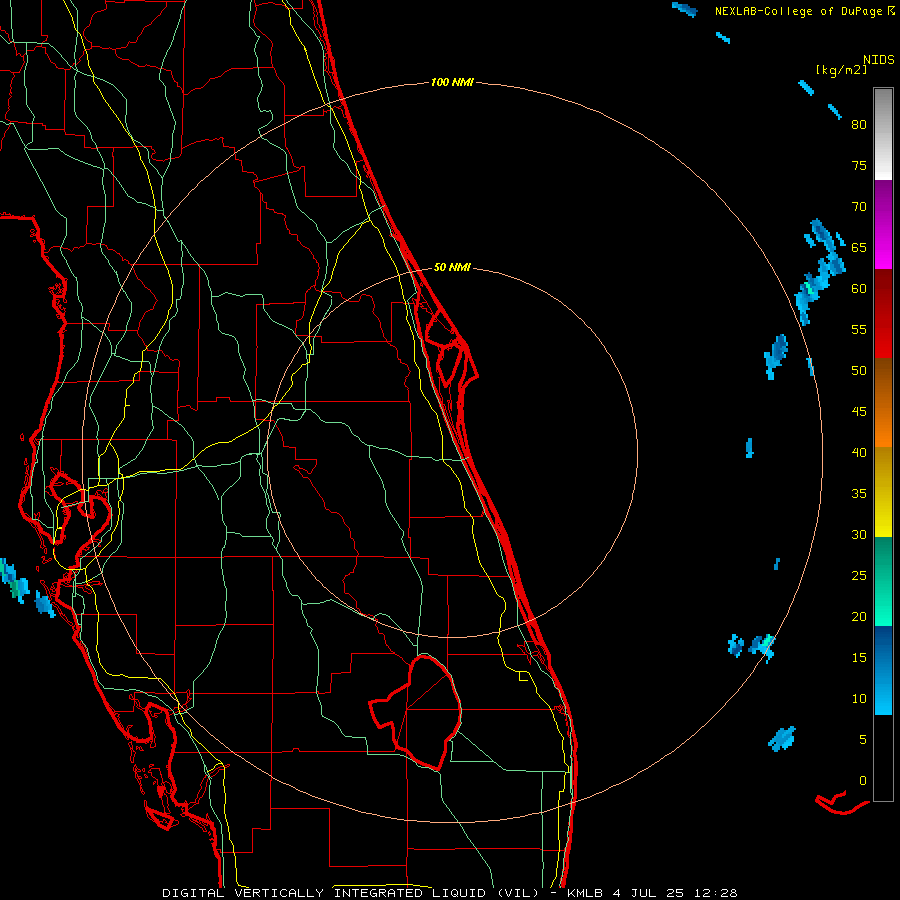This screenshot has width=900, height=900.
Task: Click the 50 NMI range ring label
Action: (452, 267)
